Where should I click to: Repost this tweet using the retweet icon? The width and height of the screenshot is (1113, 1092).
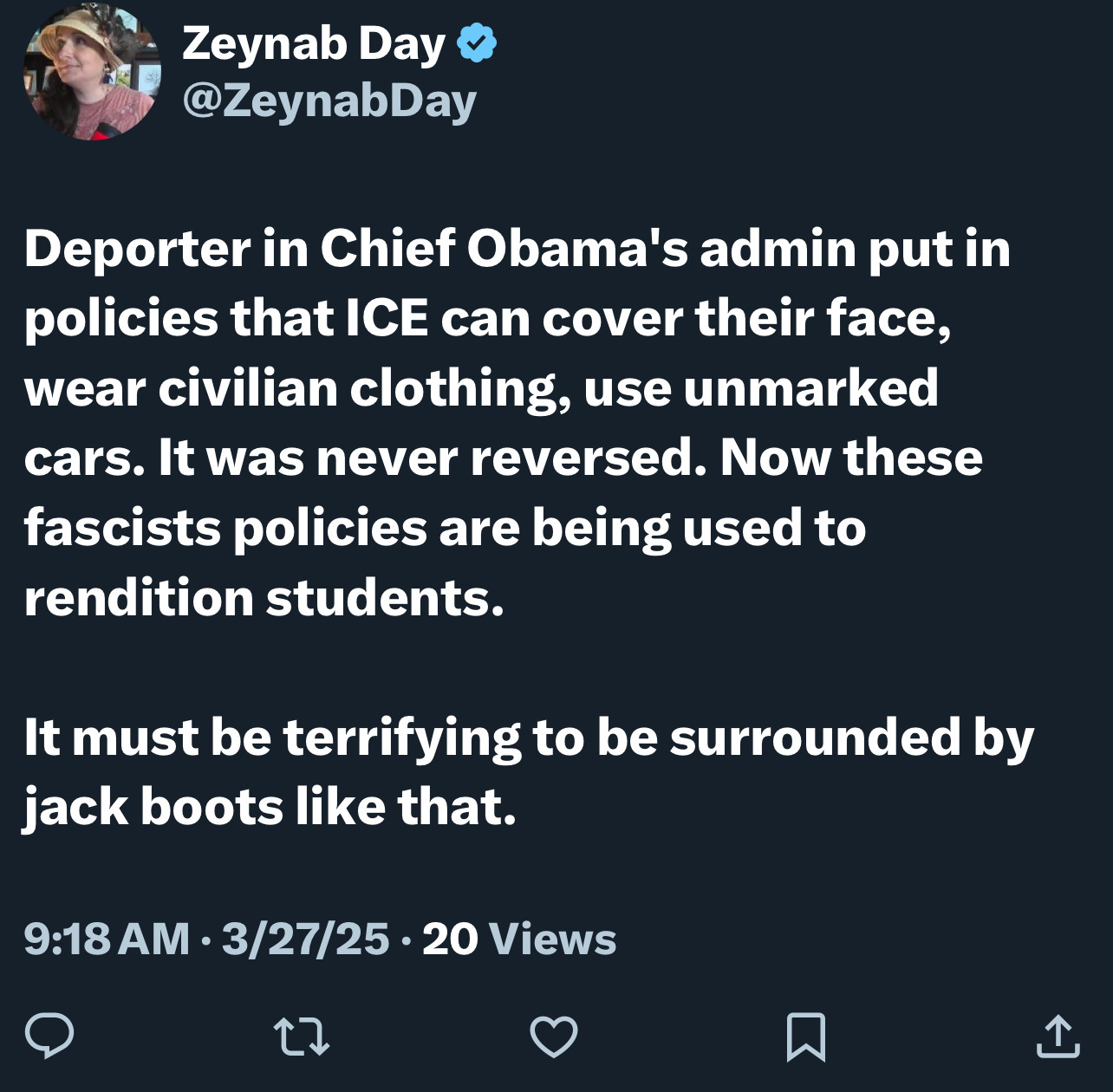tap(301, 1037)
